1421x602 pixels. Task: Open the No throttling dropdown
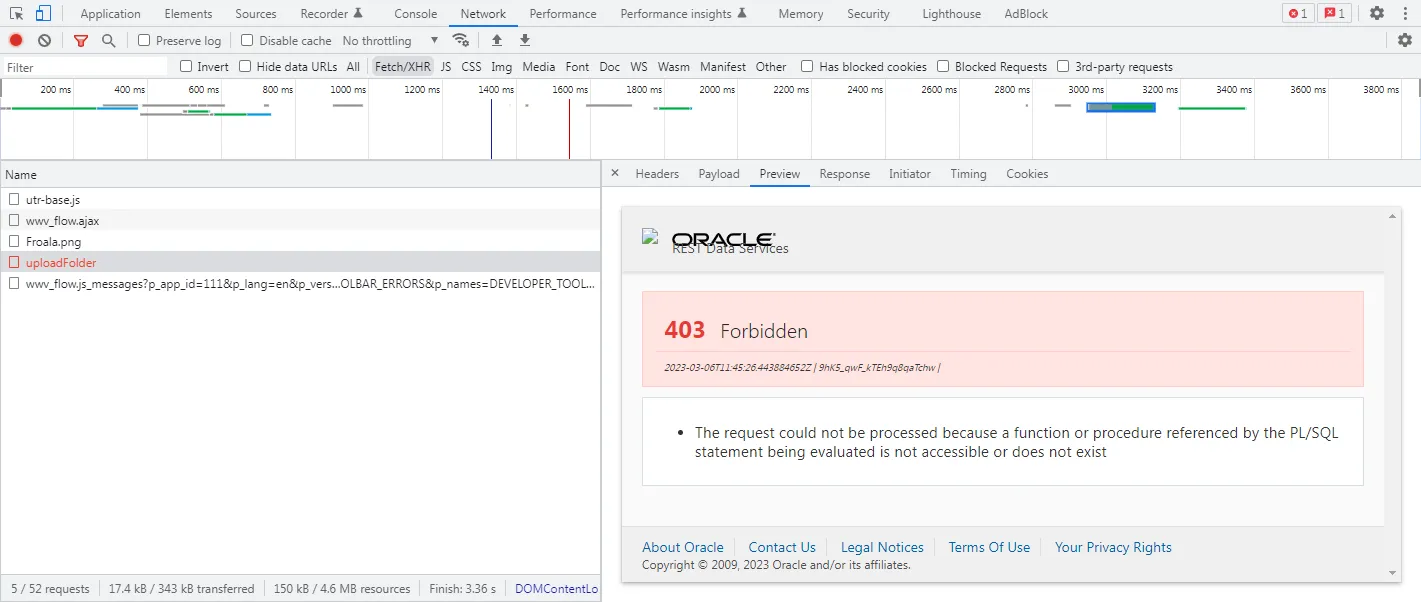pos(390,40)
